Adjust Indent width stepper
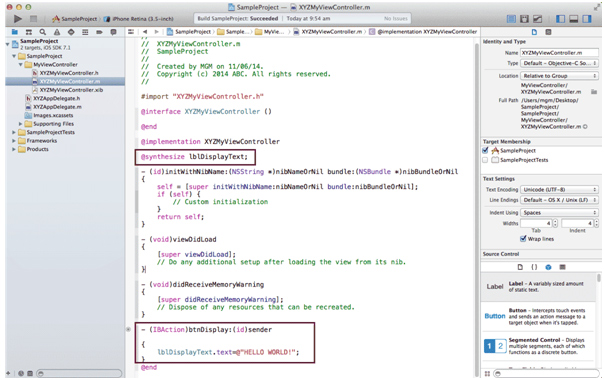Image resolution: width=604 pixels, height=380 pixels. tap(596, 223)
